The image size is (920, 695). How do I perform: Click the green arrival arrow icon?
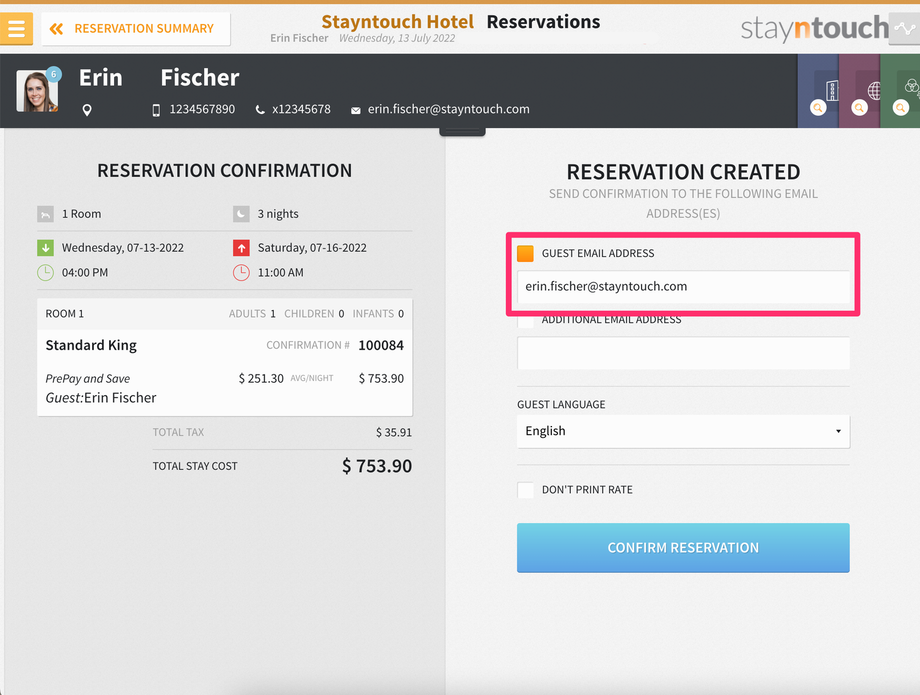tap(45, 248)
